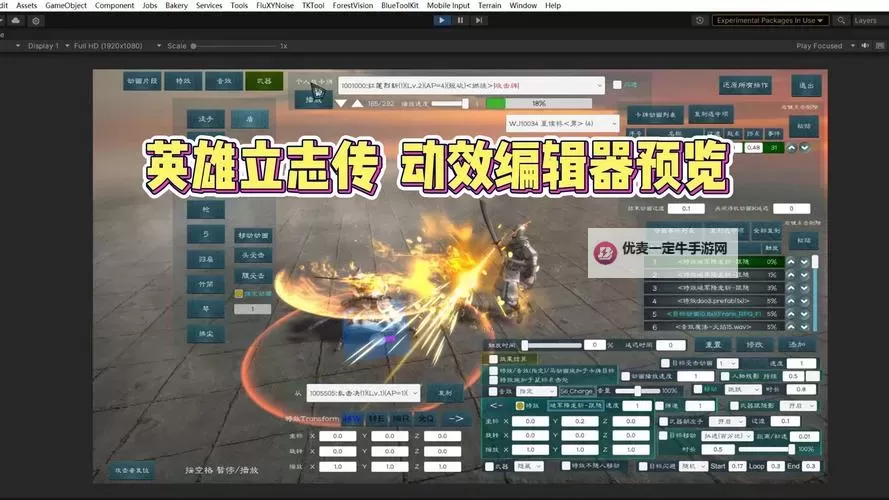Move effect list row 1 up
Screen dimensions: 889x500
[791, 262]
